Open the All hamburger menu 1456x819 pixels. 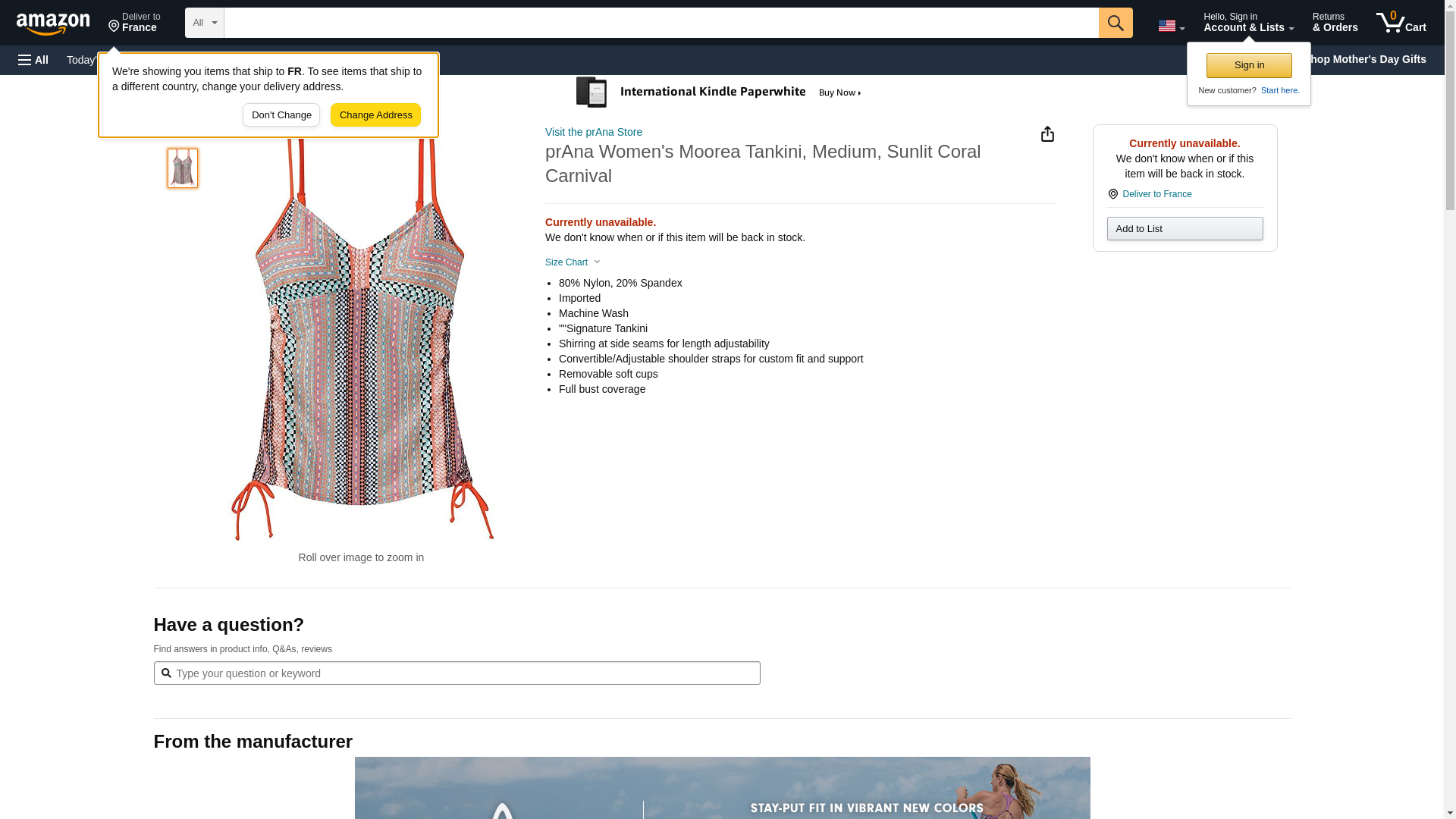pyautogui.click(x=33, y=60)
